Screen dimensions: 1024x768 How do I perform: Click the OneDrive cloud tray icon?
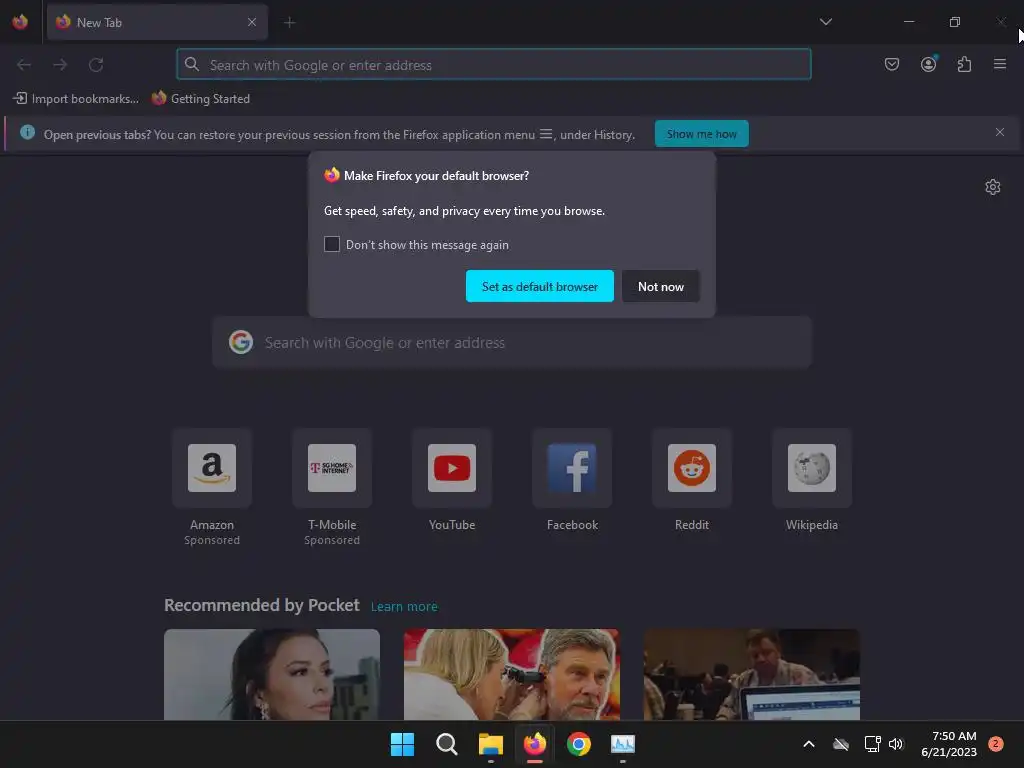pyautogui.click(x=841, y=744)
